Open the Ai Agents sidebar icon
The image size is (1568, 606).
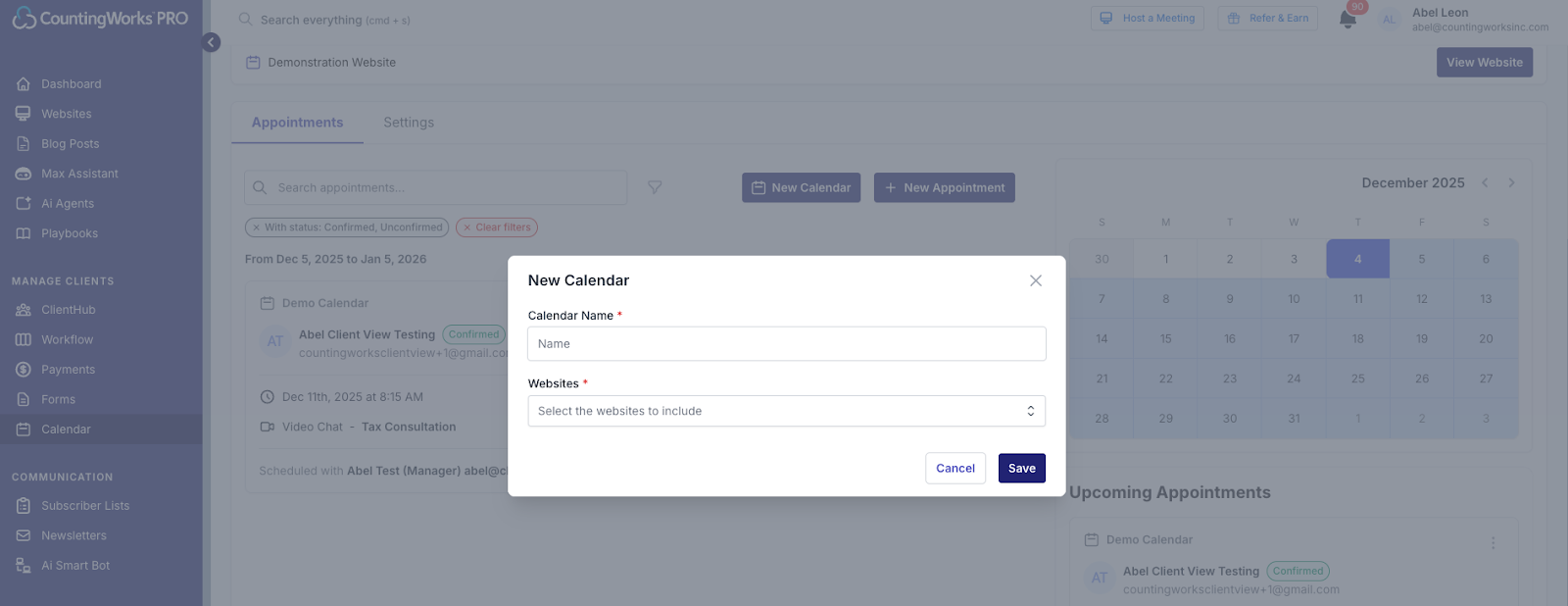pyautogui.click(x=24, y=204)
